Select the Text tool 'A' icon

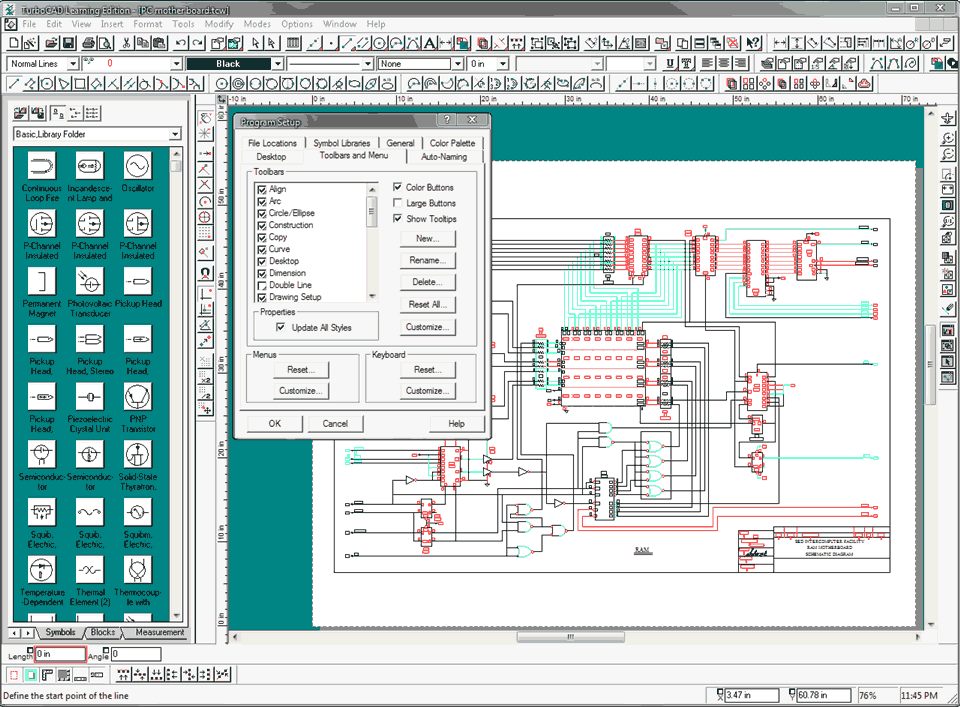click(x=429, y=44)
